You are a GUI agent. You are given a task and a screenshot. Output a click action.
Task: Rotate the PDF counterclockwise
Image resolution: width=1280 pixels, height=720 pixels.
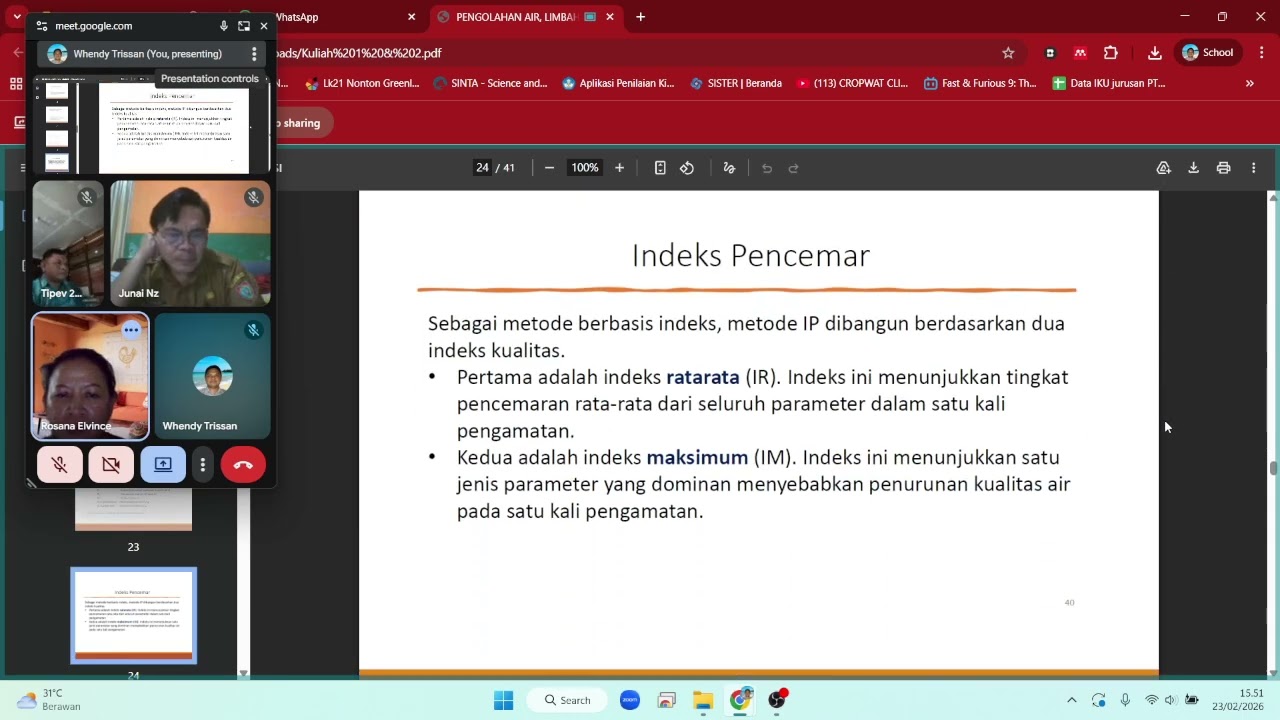(687, 168)
